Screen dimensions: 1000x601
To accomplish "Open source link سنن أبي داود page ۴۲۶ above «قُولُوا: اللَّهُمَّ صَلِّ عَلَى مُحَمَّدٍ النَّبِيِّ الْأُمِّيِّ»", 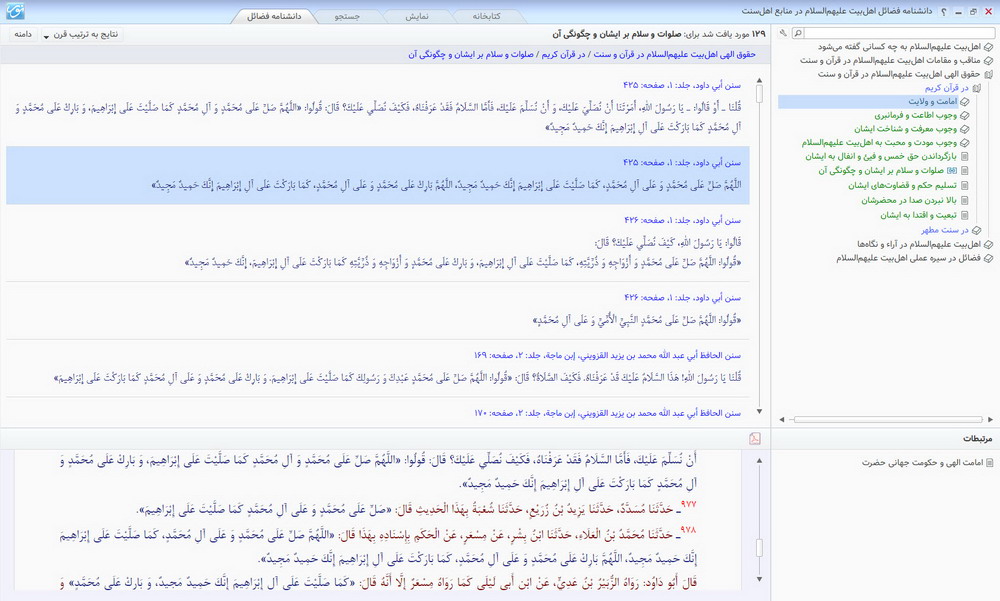I will pos(682,297).
